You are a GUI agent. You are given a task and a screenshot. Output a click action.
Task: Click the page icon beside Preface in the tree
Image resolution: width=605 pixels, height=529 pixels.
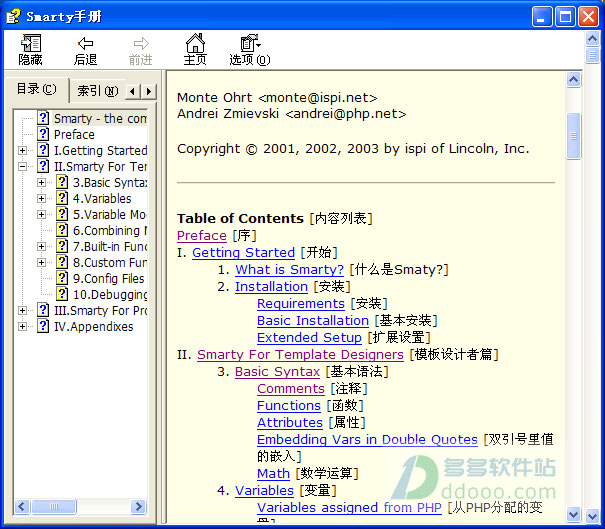tap(43, 134)
